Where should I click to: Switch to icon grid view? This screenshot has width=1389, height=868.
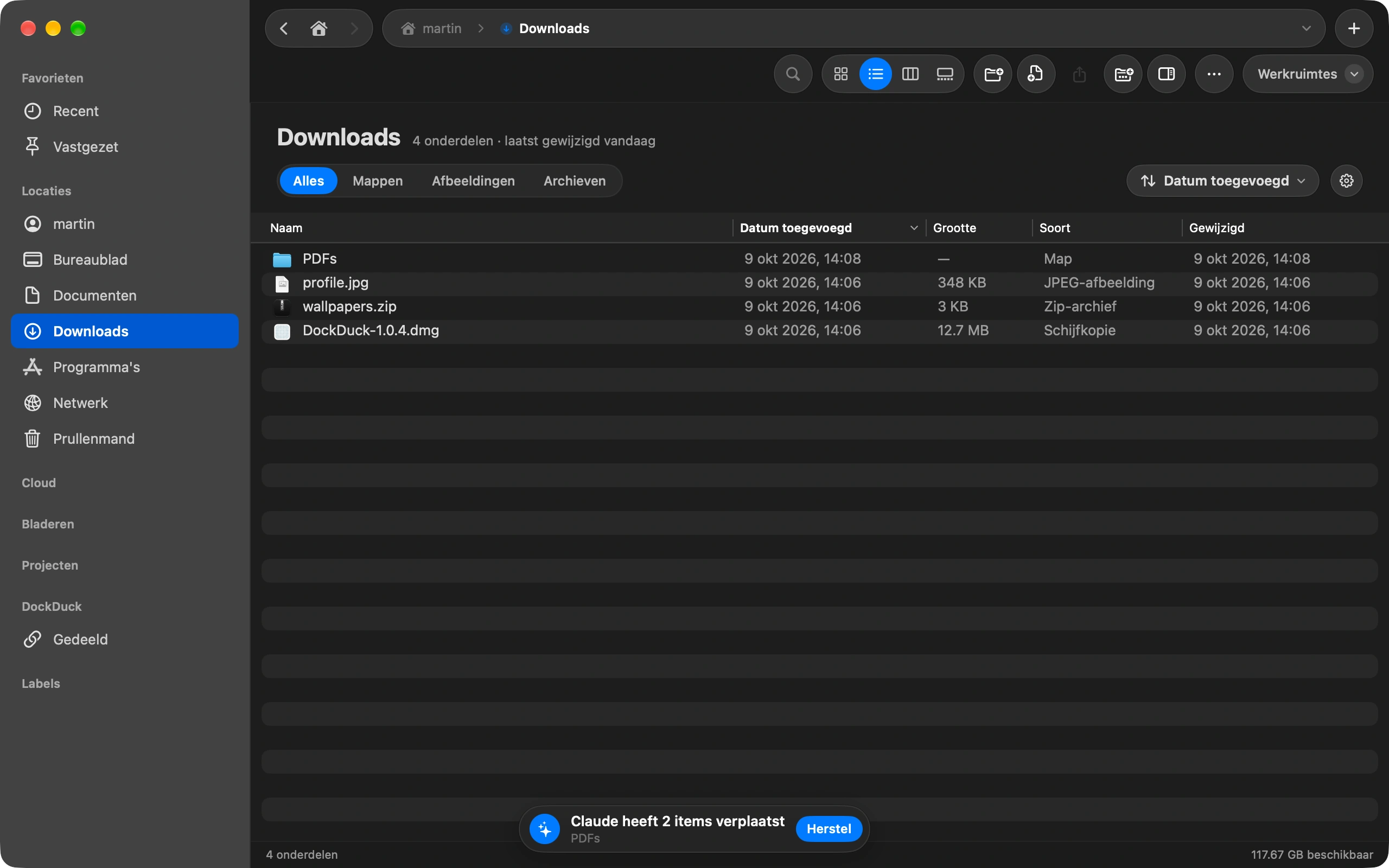click(x=841, y=74)
